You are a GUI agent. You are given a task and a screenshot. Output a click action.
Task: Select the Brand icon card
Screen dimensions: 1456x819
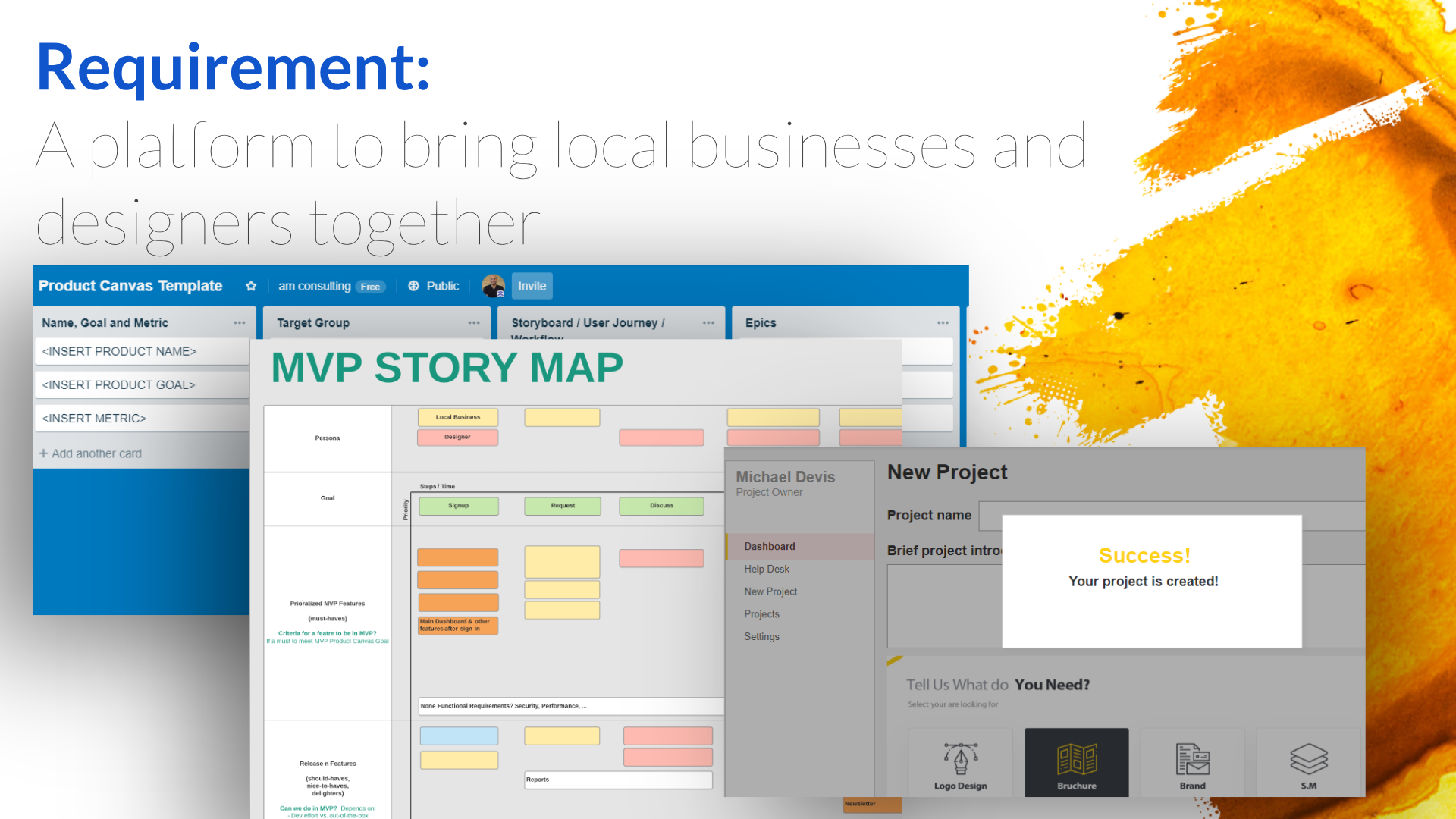click(1192, 763)
